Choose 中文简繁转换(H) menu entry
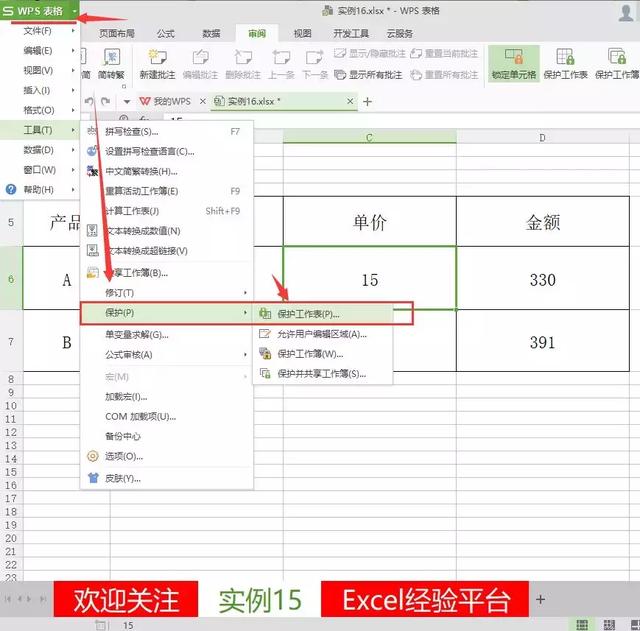 (167, 171)
